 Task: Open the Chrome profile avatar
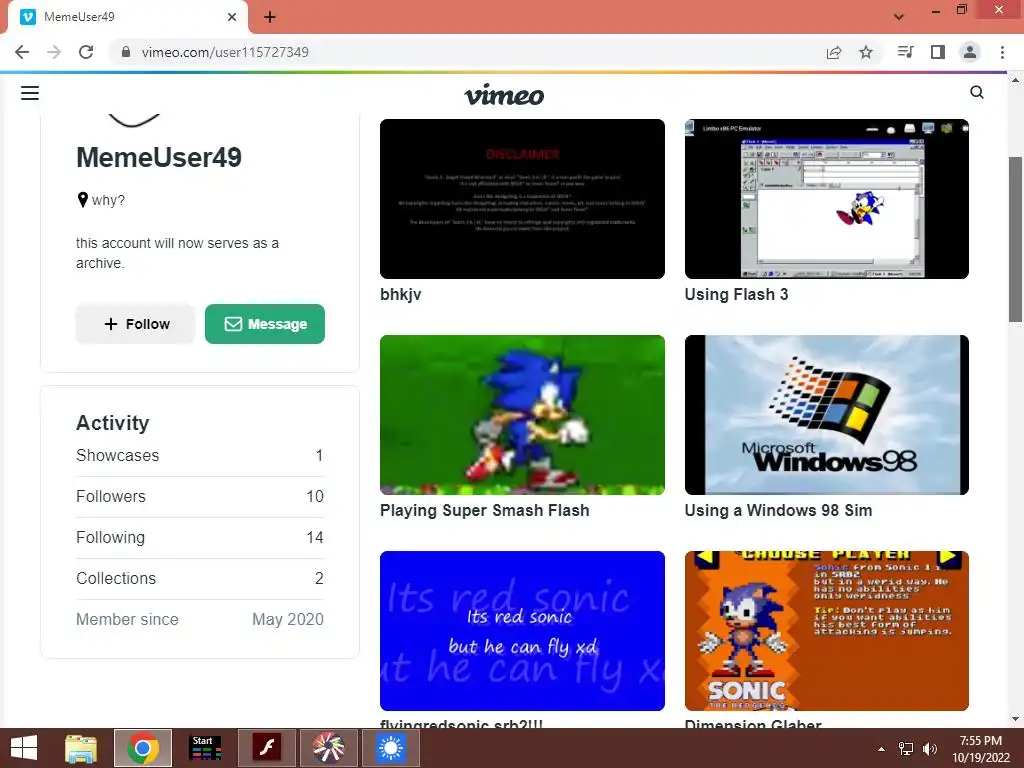click(x=970, y=52)
